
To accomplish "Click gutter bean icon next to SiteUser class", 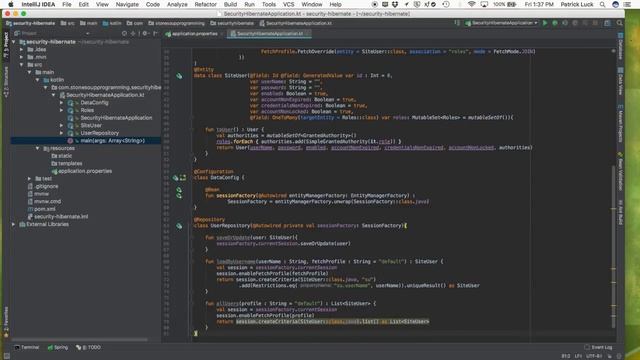I will point(179,76).
